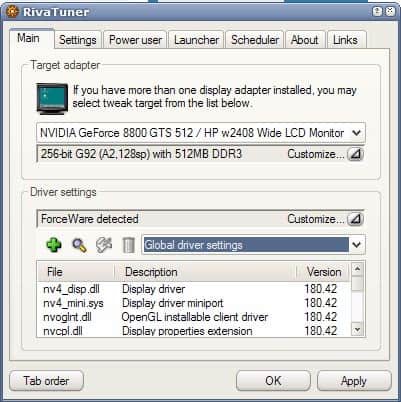Select the nv4_disp.dll row in list
Viewport: 401px width, 402px height.
tap(193, 289)
